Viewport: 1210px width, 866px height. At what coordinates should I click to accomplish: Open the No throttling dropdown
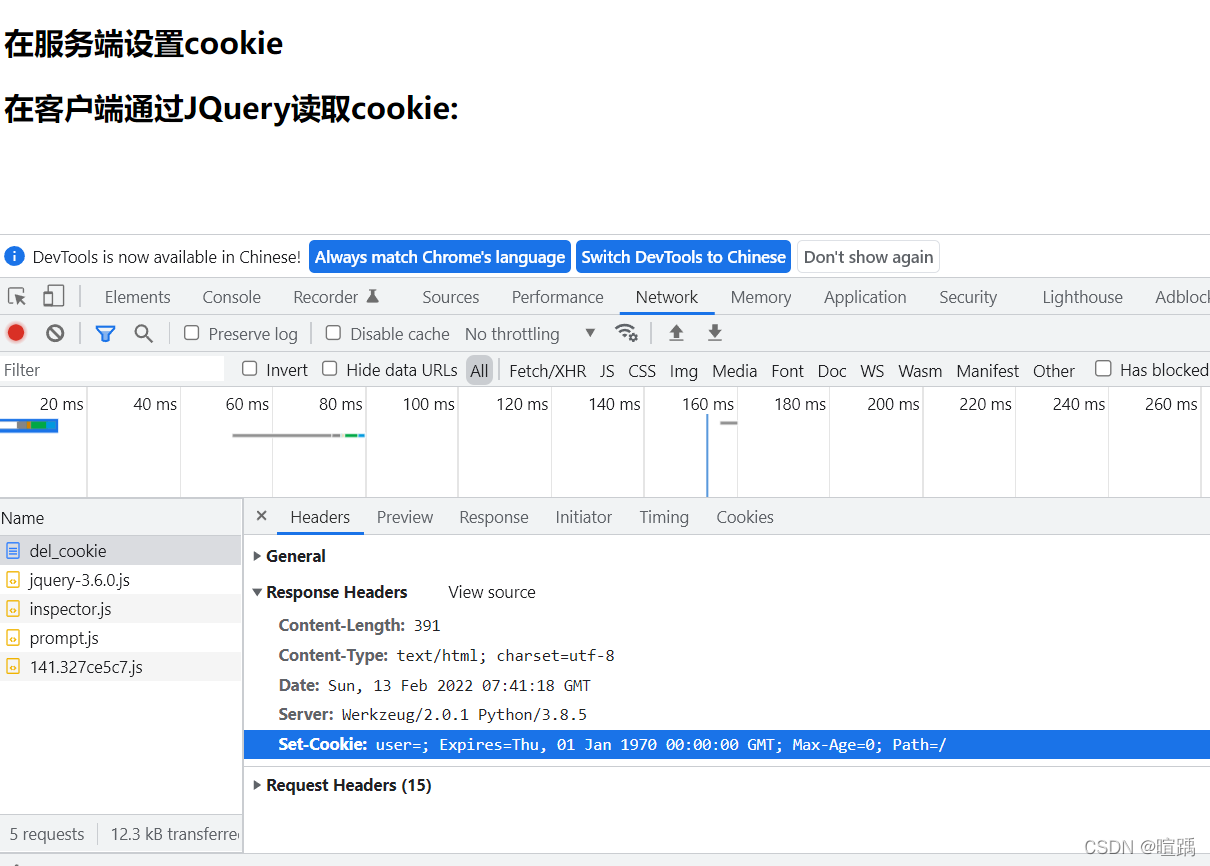click(x=530, y=333)
